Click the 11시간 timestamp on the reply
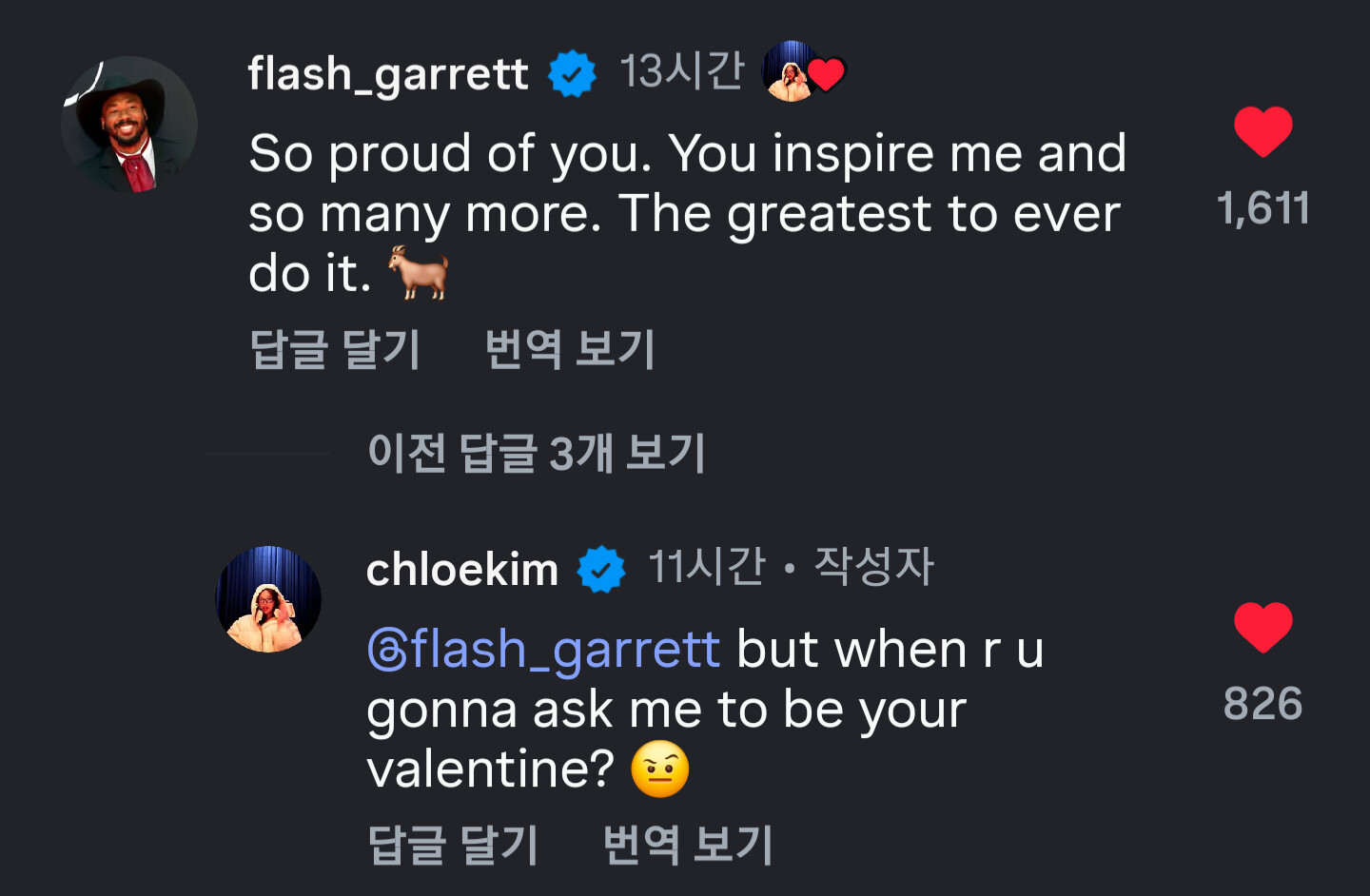Viewport: 1370px width, 896px height. tap(706, 567)
